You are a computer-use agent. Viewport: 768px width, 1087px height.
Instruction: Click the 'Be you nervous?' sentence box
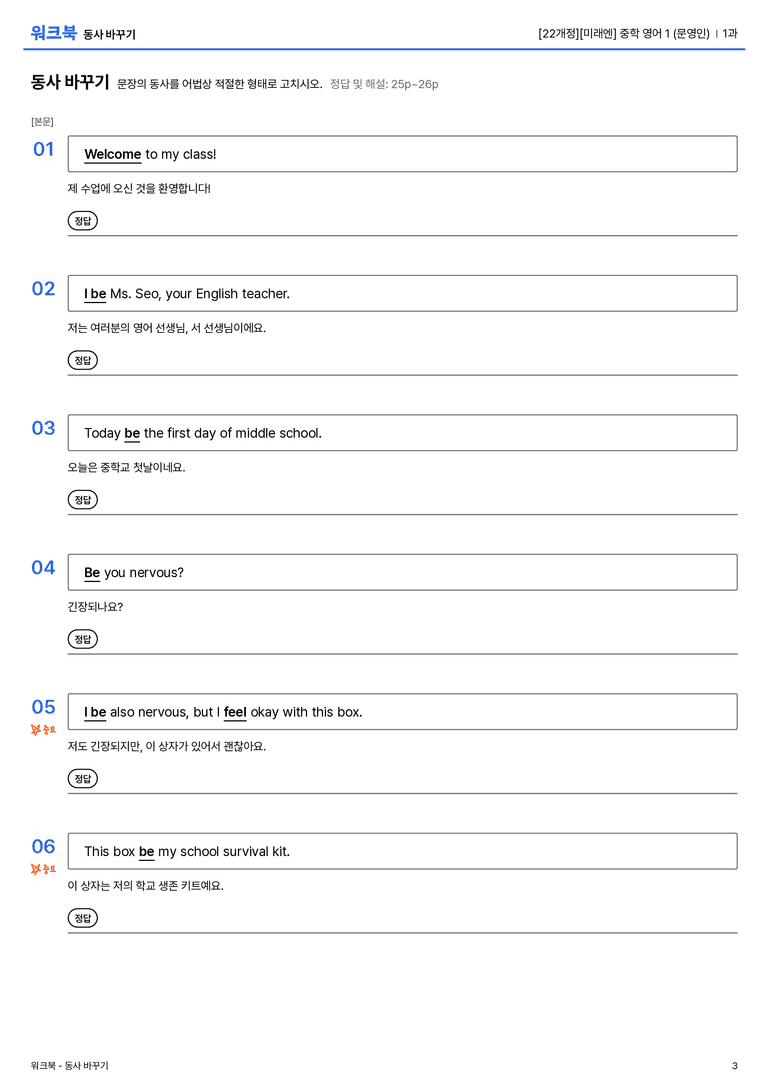point(402,572)
